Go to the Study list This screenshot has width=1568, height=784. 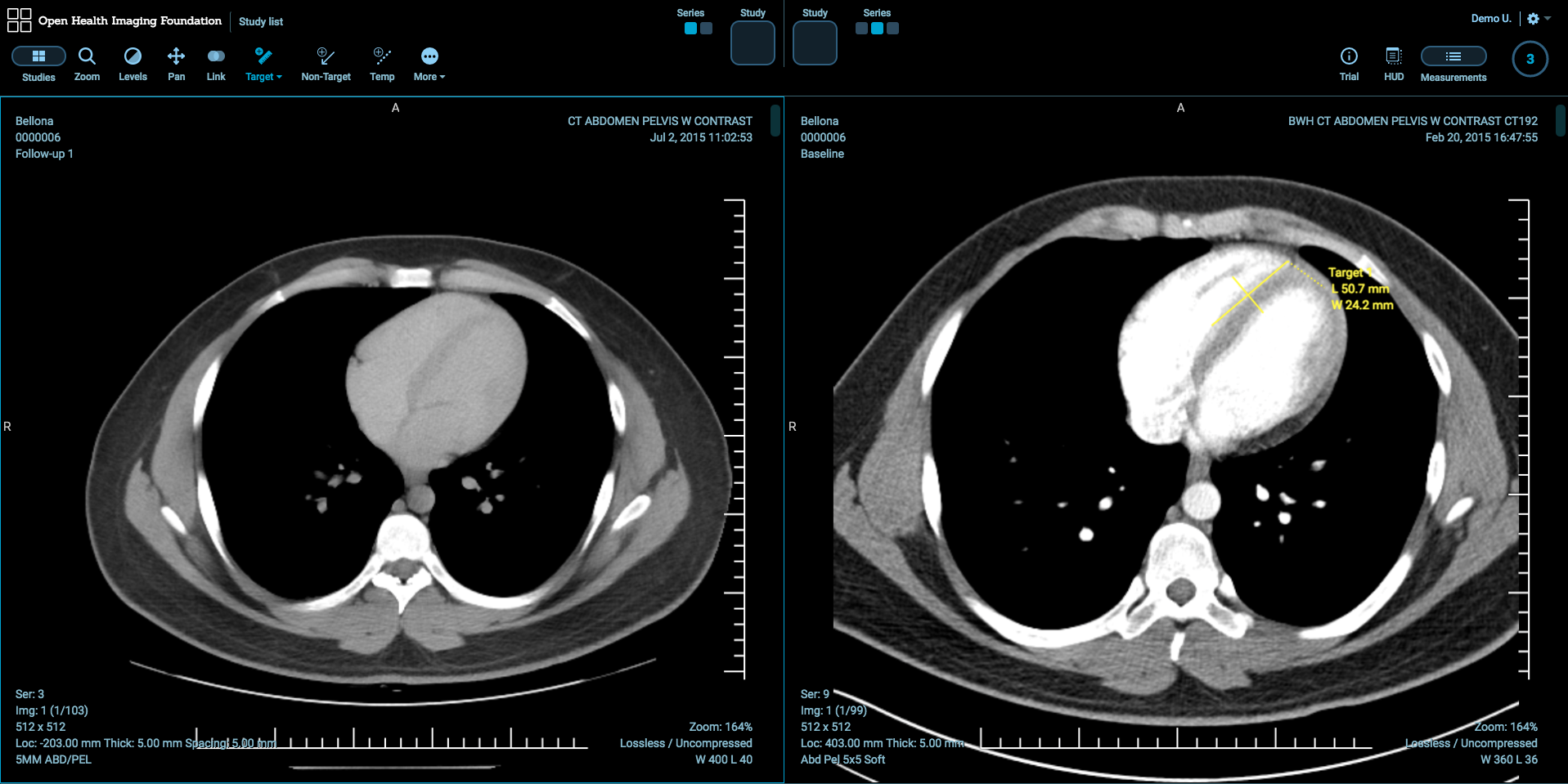pyautogui.click(x=261, y=21)
